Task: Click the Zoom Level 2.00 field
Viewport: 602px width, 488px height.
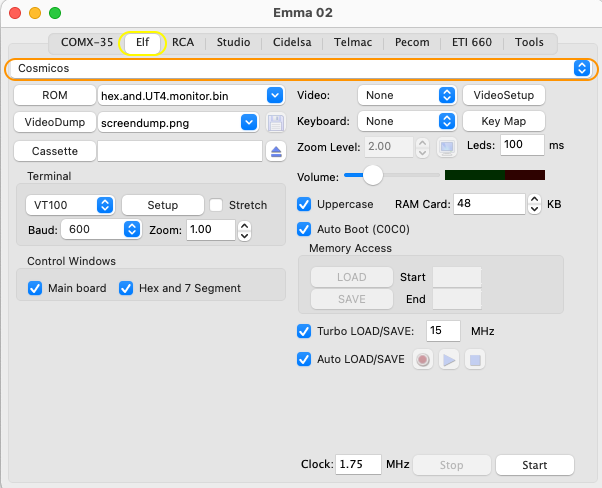Action: (389, 147)
